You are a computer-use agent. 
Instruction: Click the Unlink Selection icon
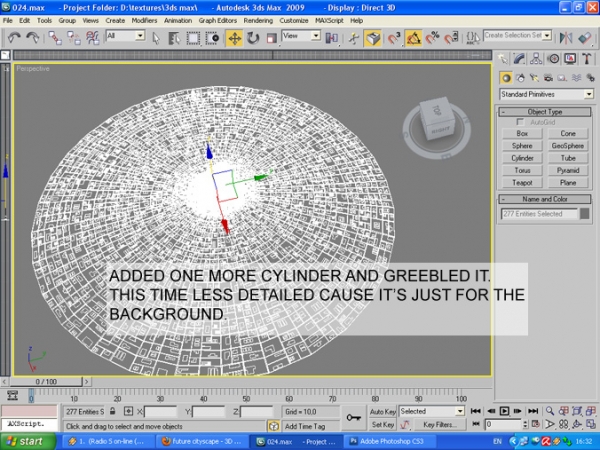click(74, 38)
